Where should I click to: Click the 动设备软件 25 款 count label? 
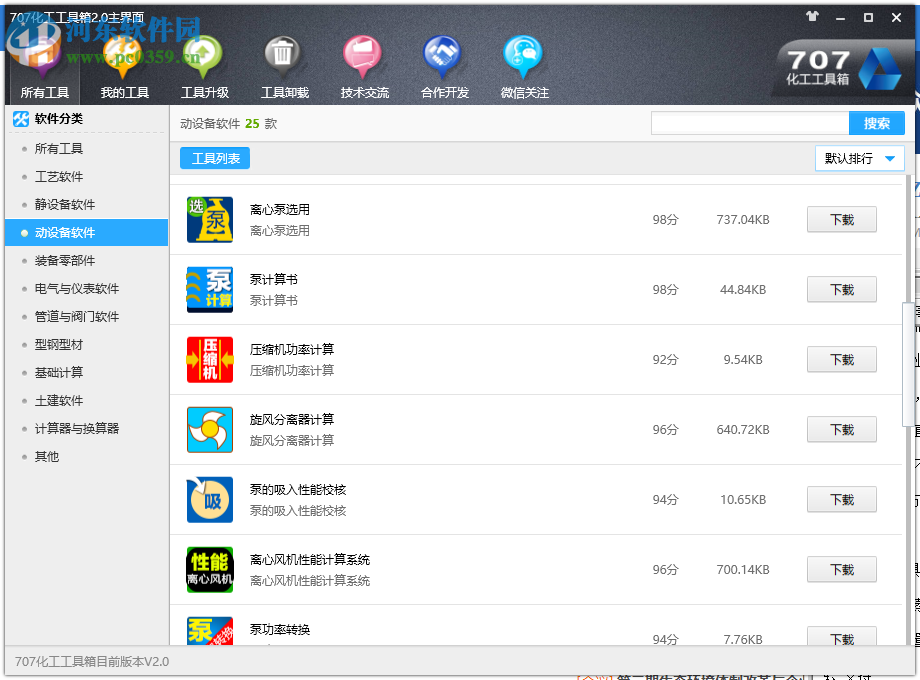coord(228,124)
